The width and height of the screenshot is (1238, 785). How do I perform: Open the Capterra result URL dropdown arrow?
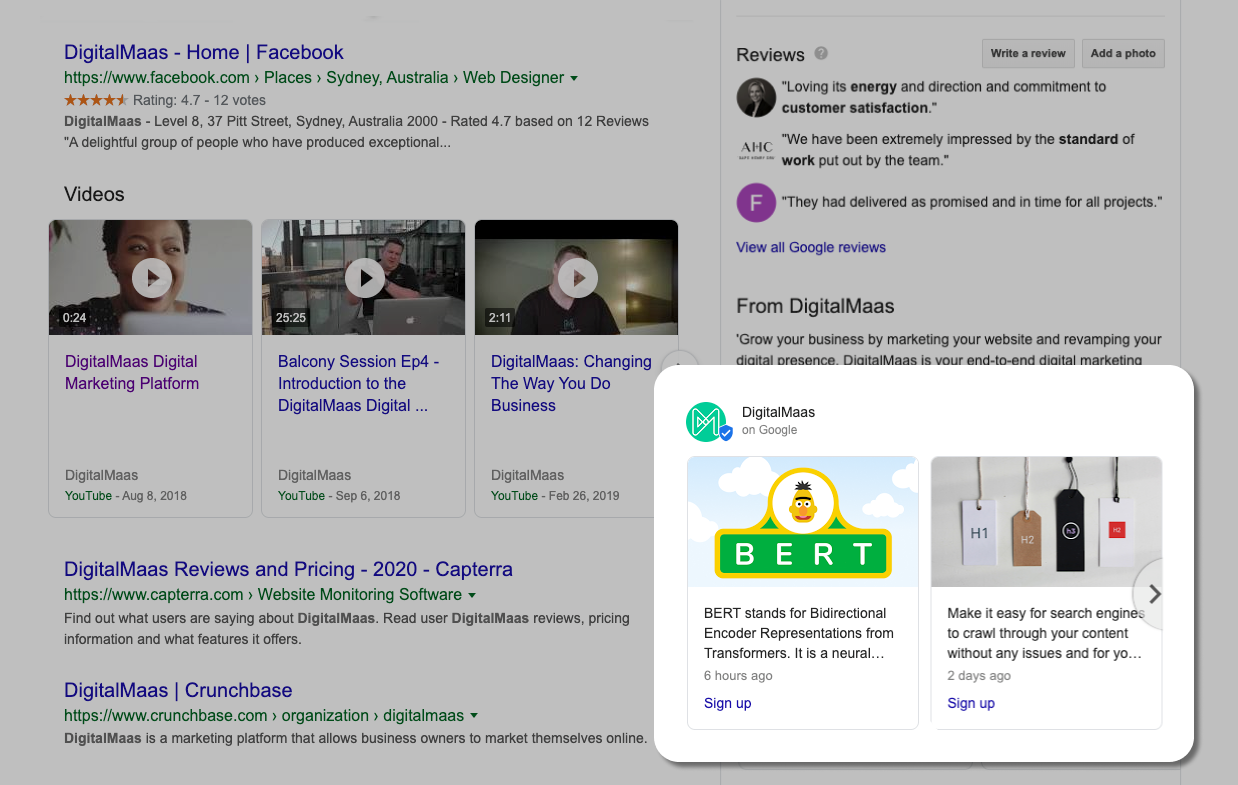(x=472, y=595)
